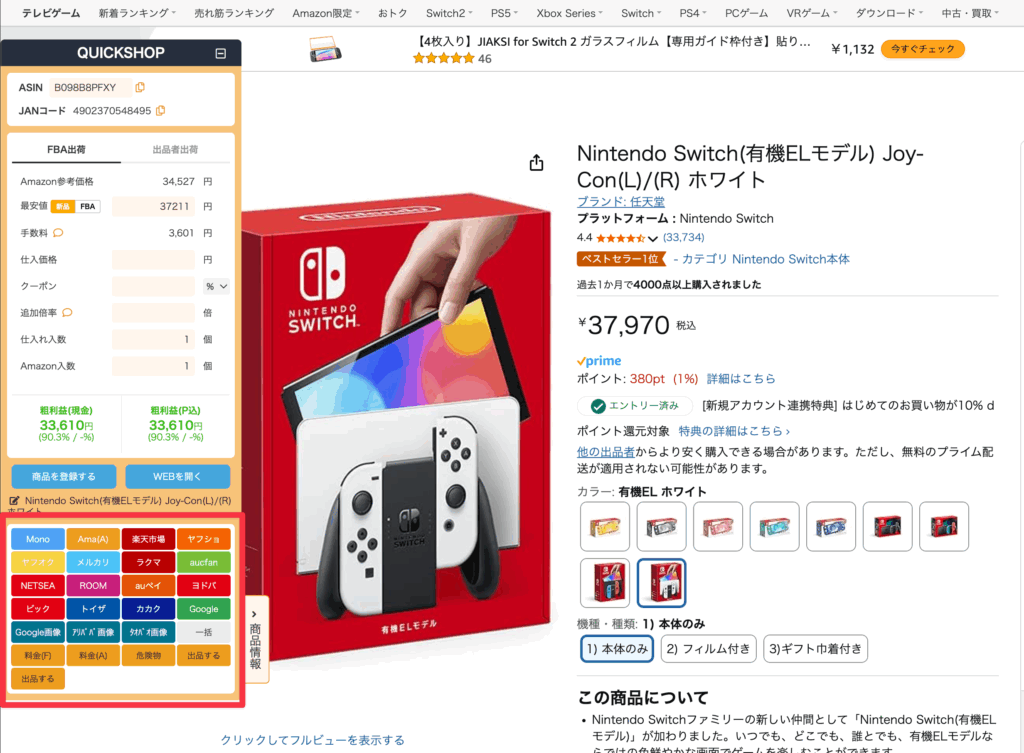Viewport: 1024px width, 753px height.
Task: Choose the yellow Switch Lite color swatch
Action: pos(605,526)
